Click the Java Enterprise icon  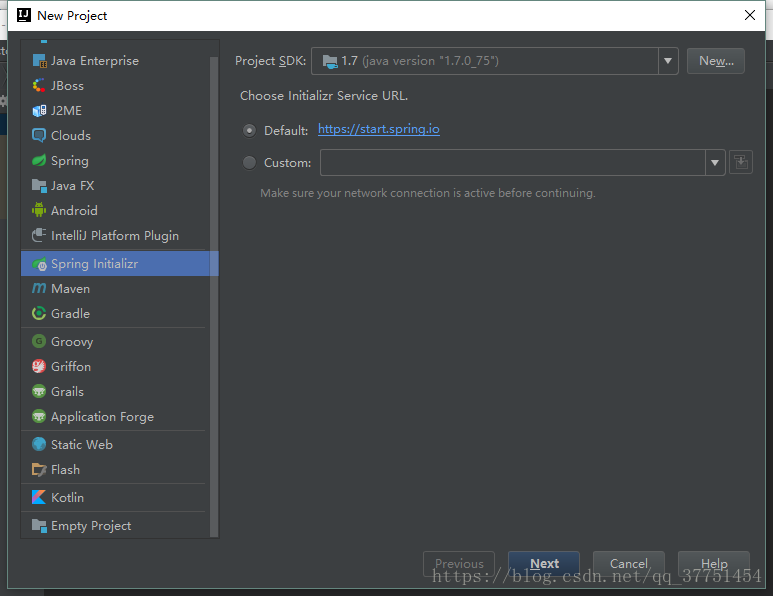point(39,61)
